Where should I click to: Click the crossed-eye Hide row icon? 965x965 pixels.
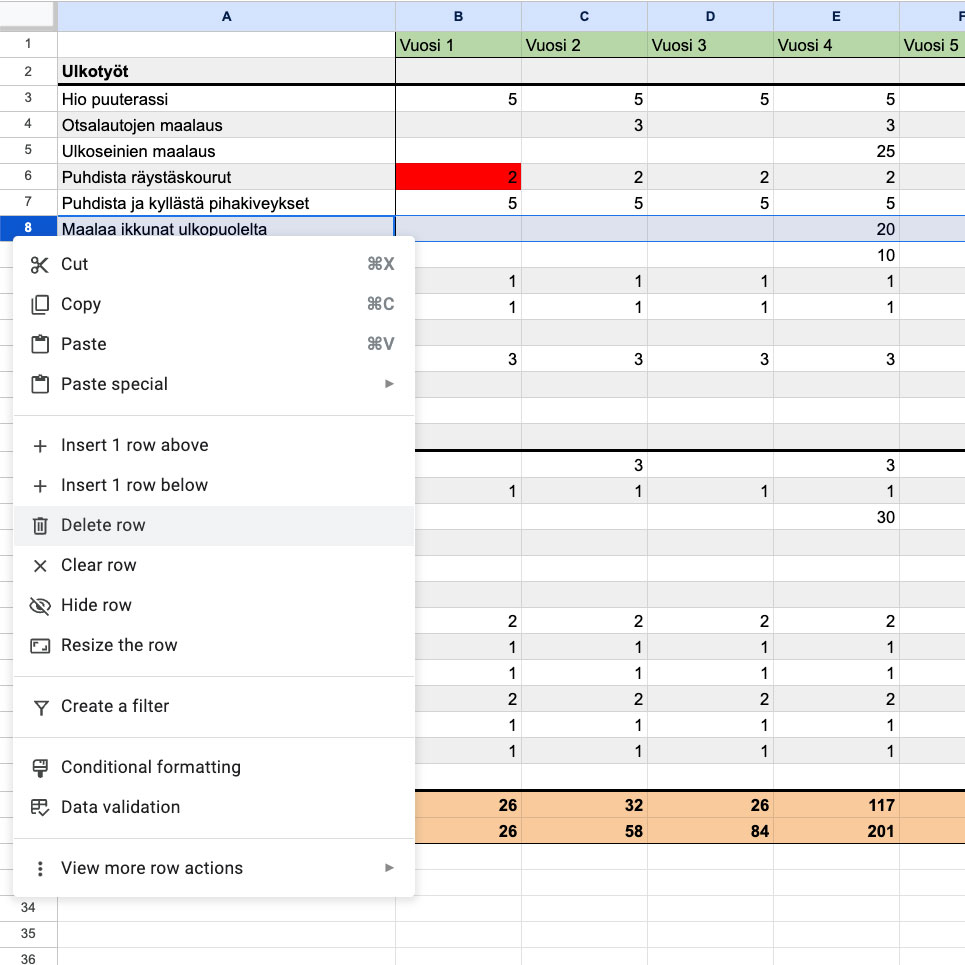(40, 606)
